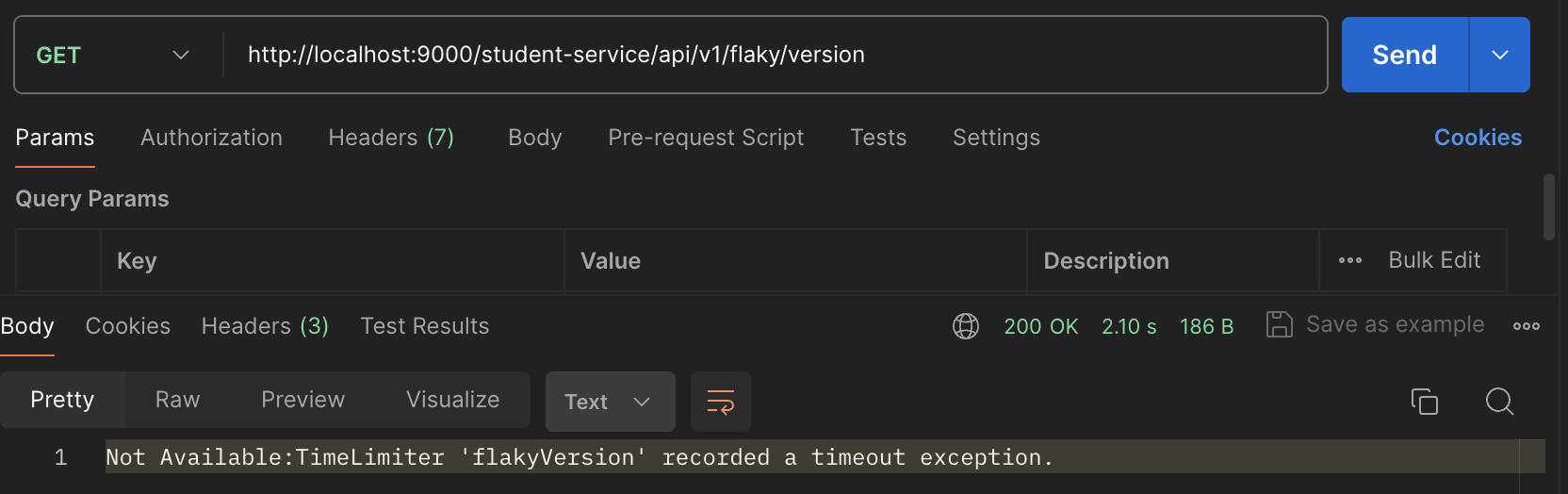Viewport: 1568px width, 494px height.
Task: Click Bulk Edit for query params
Action: point(1433,260)
